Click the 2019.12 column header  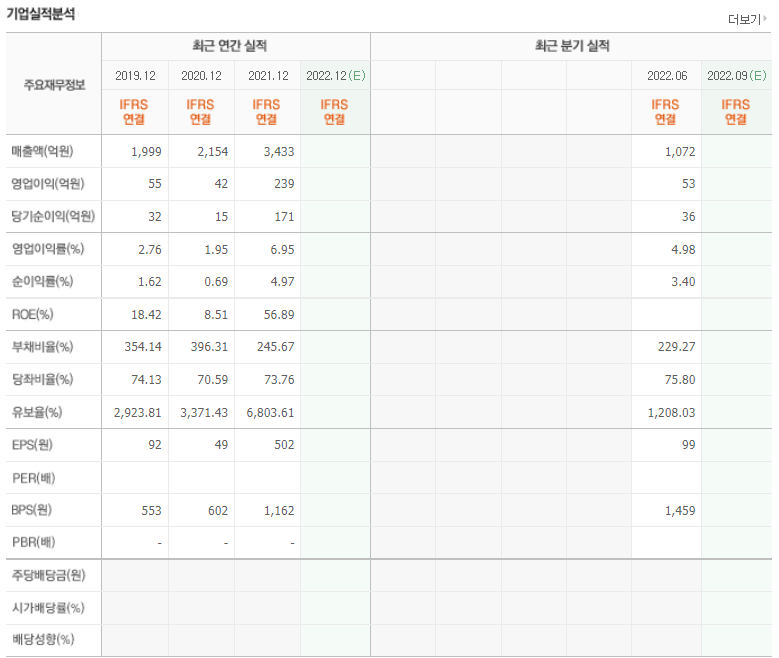[135, 76]
